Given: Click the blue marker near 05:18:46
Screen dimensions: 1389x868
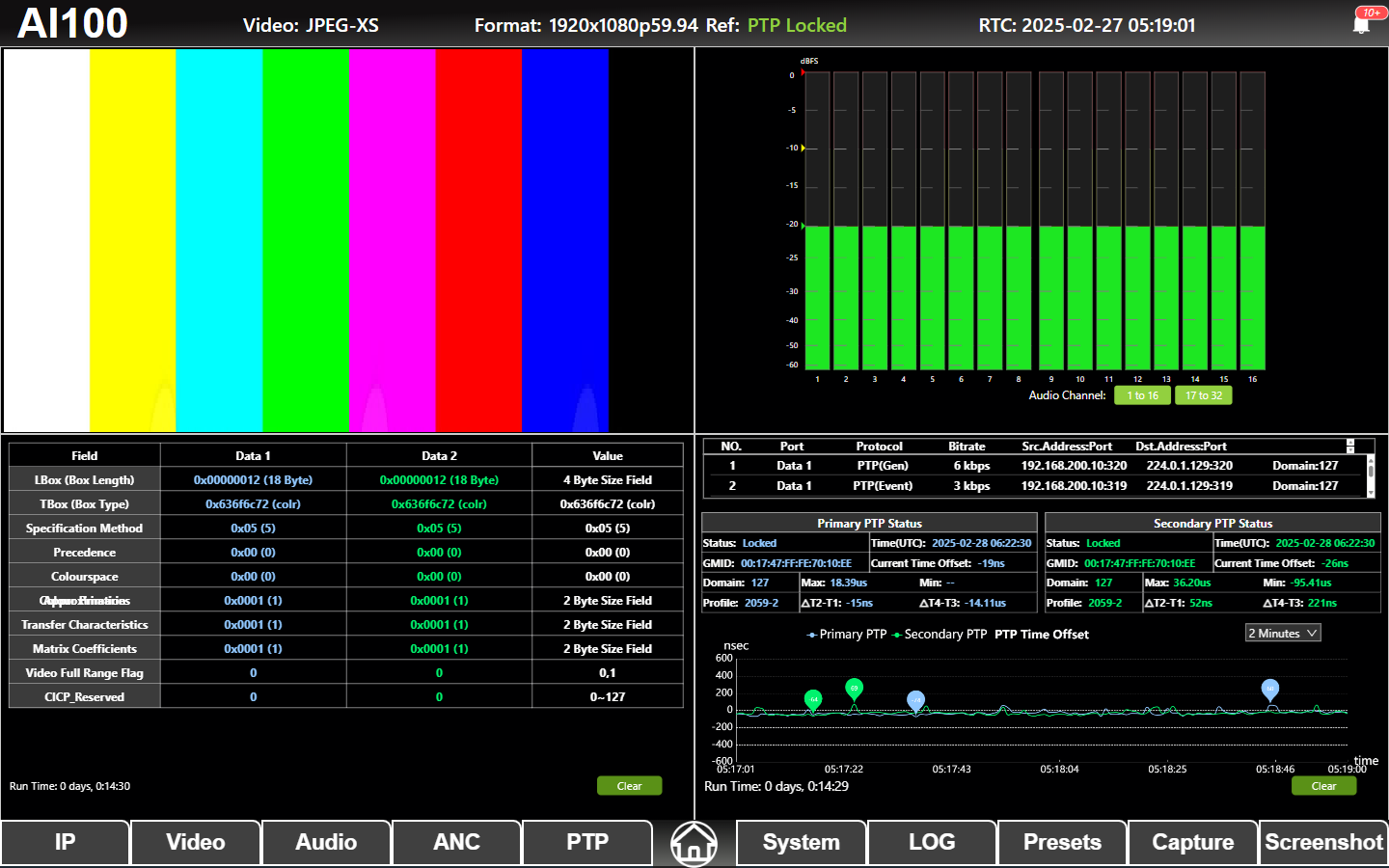Looking at the screenshot, I should coord(1270,689).
